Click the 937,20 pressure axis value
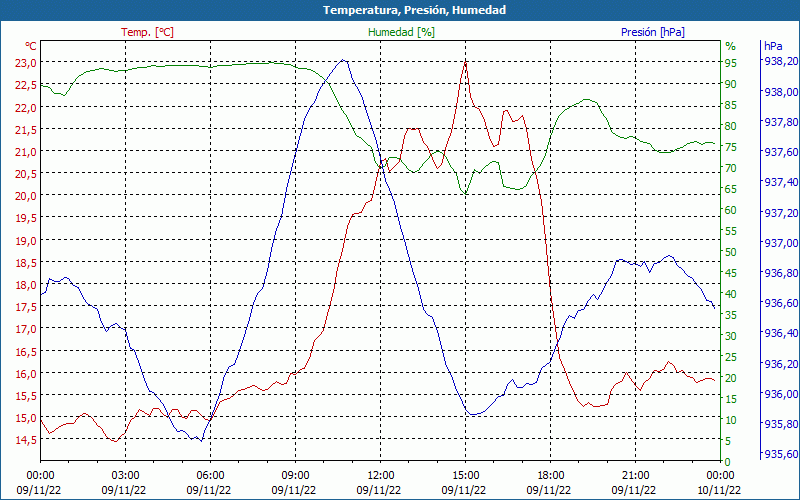Image resolution: width=800 pixels, height=500 pixels. (x=781, y=213)
